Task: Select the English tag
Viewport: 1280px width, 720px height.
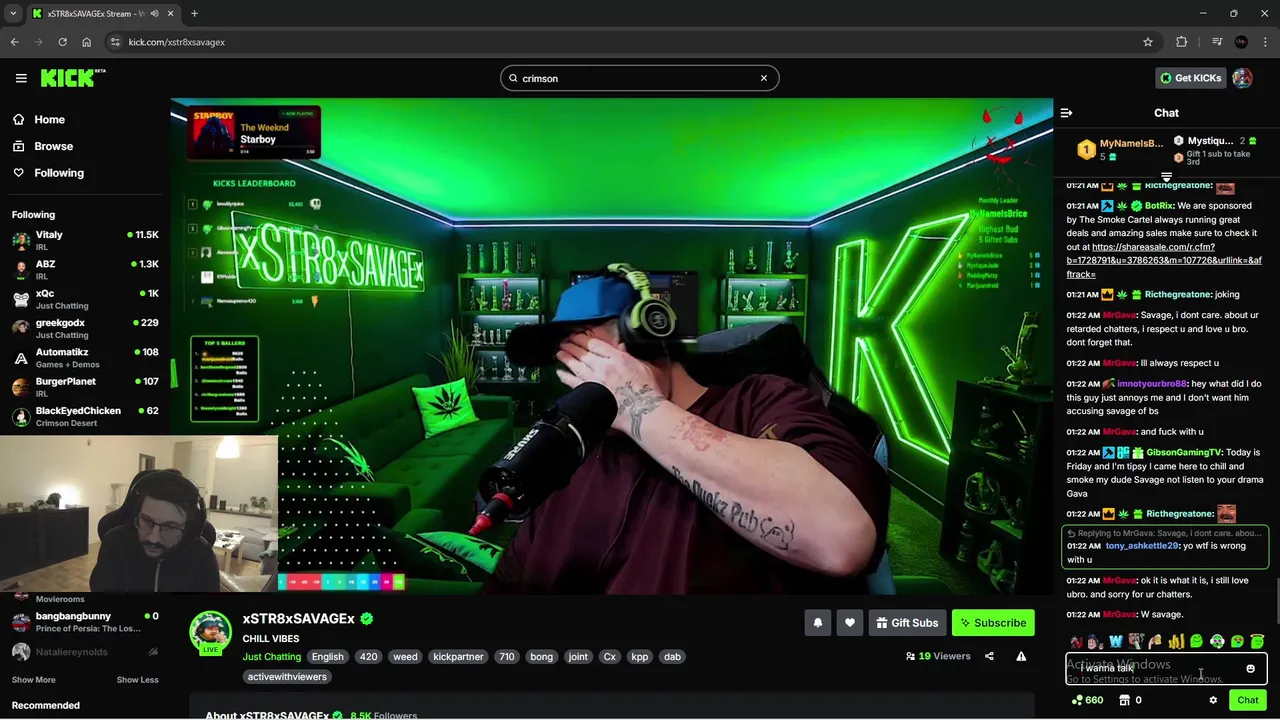Action: pyautogui.click(x=327, y=657)
